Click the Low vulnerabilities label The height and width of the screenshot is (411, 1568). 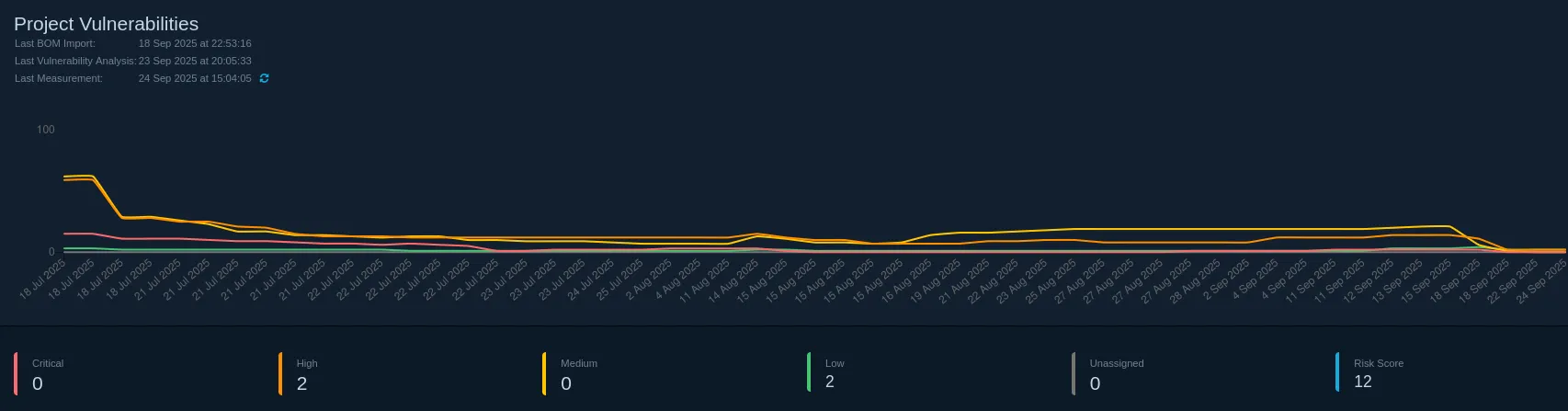pyautogui.click(x=835, y=363)
